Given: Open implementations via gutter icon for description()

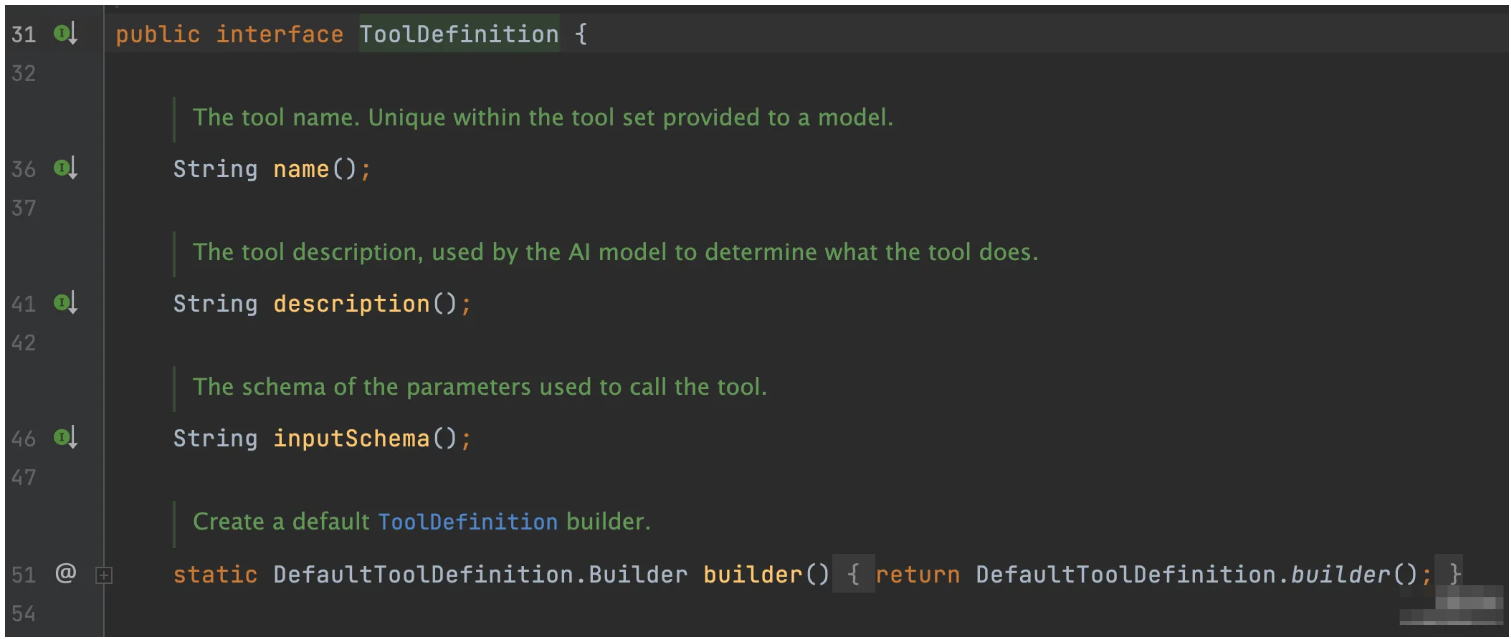Looking at the screenshot, I should click(x=65, y=303).
